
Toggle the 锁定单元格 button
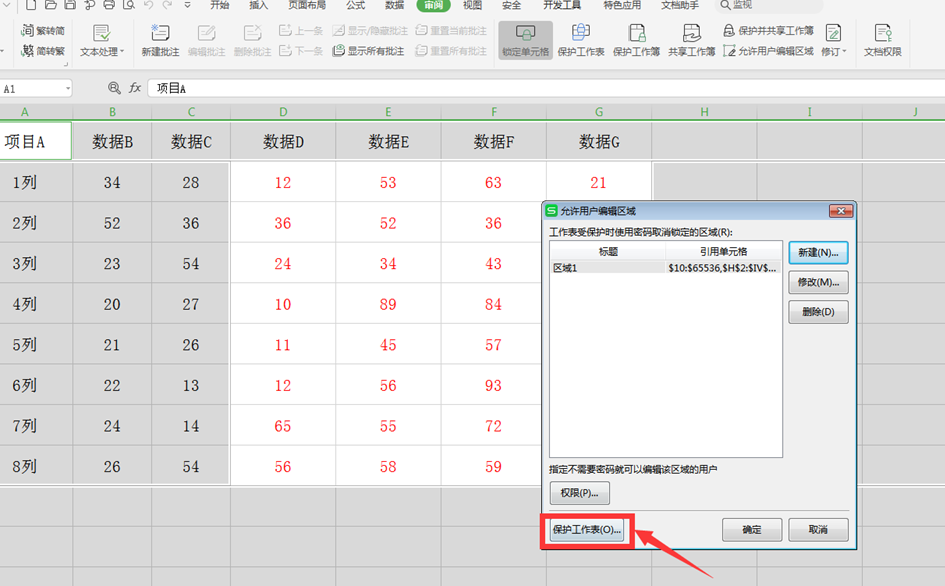point(526,40)
